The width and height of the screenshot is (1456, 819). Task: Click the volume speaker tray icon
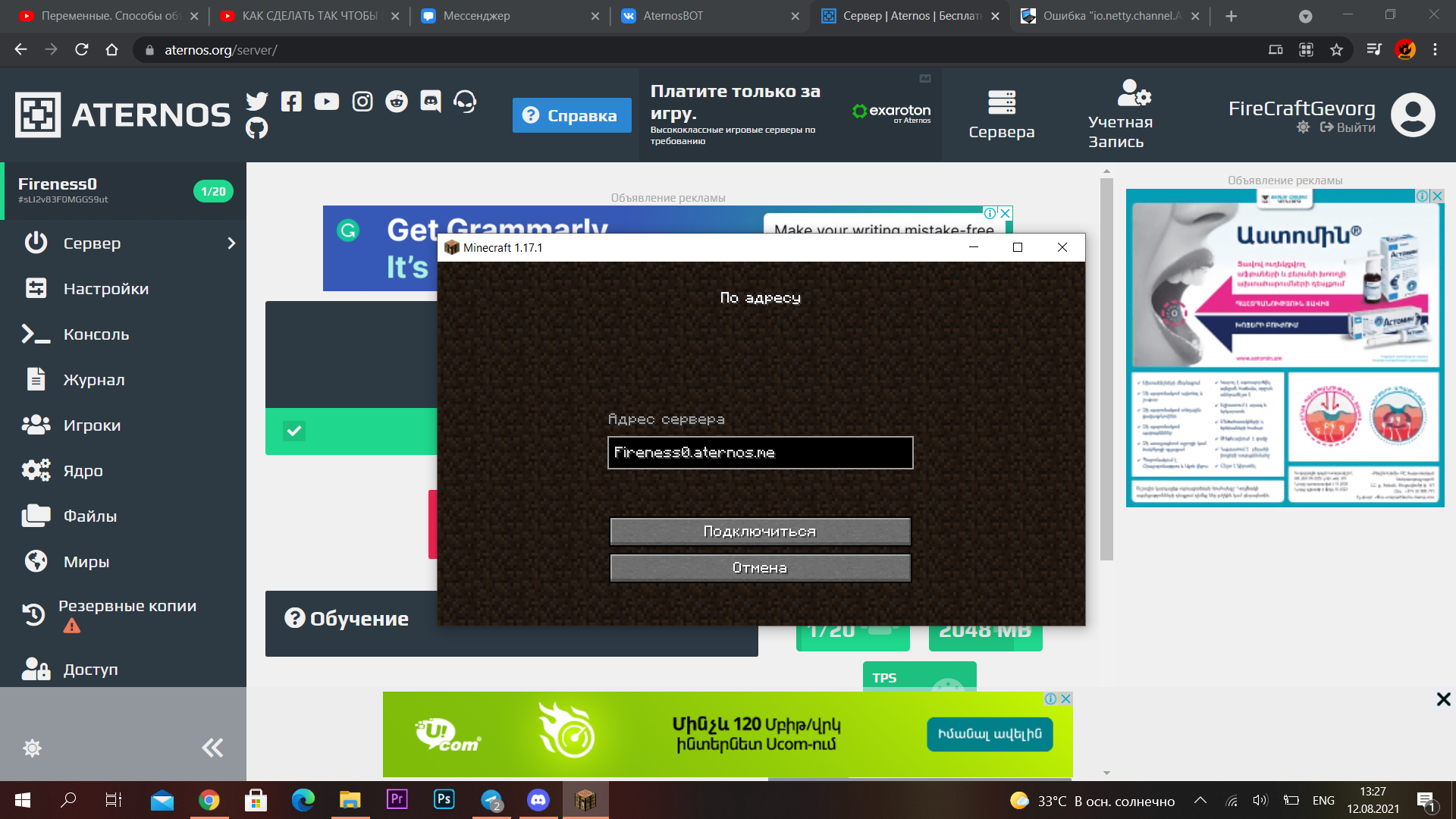[x=1260, y=800]
